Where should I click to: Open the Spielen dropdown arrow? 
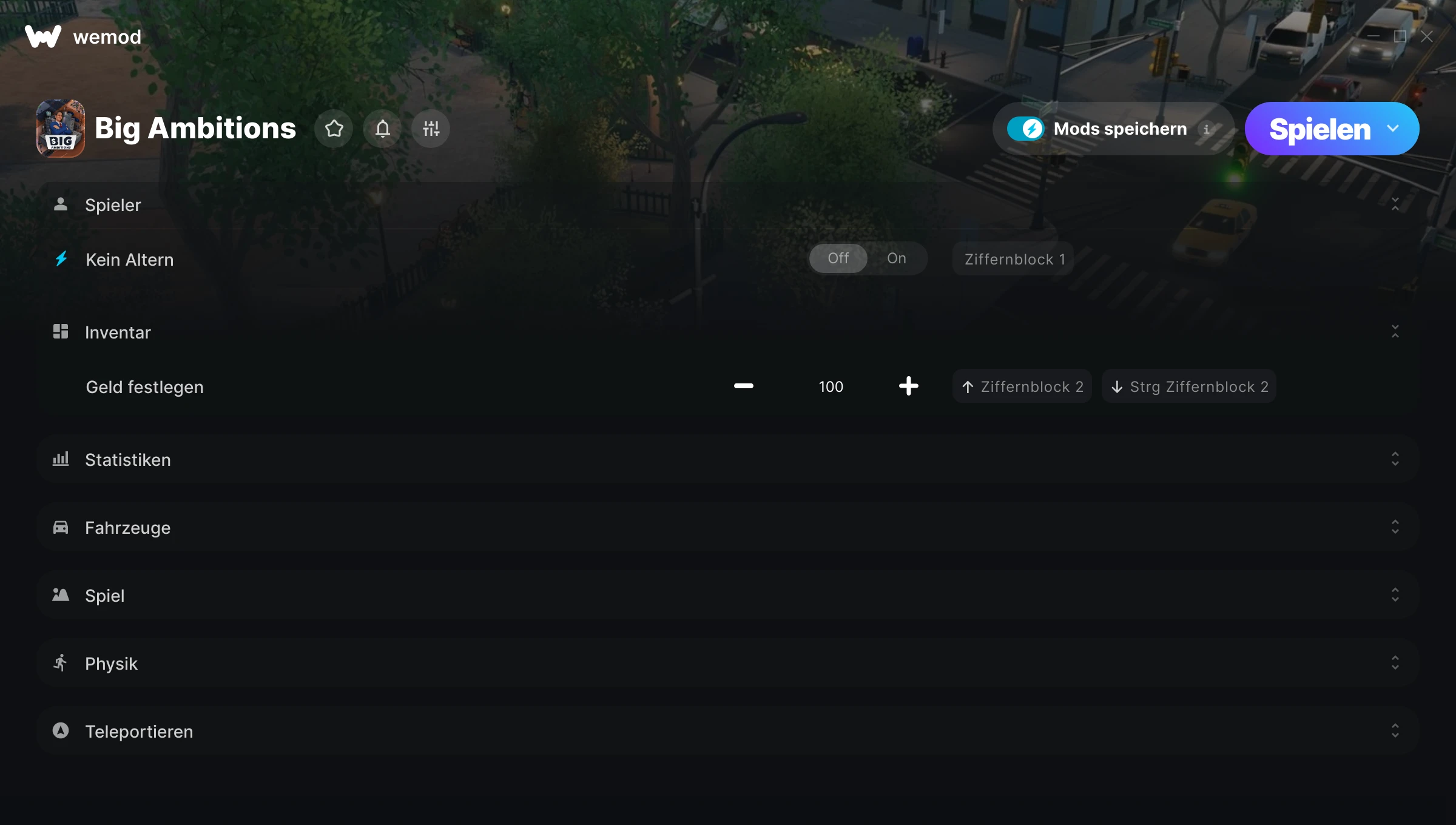pos(1393,129)
